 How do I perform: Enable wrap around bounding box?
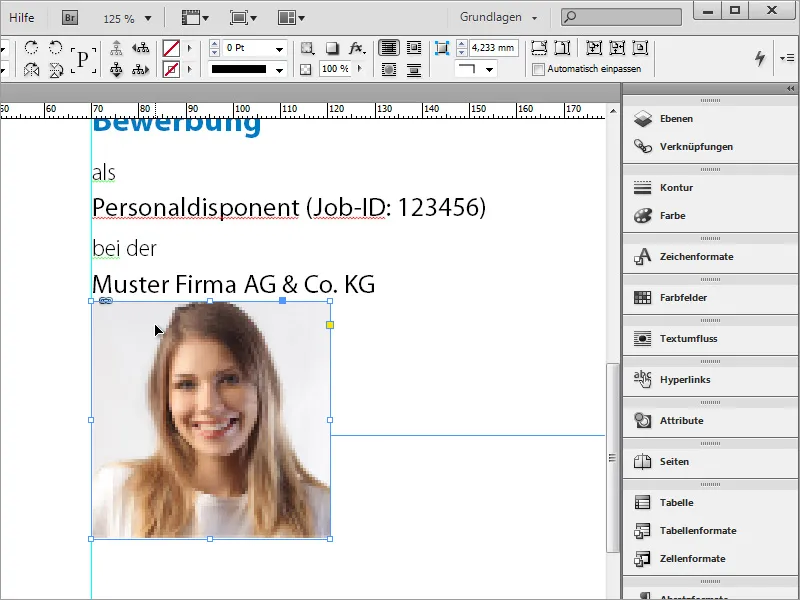pyautogui.click(x=414, y=48)
